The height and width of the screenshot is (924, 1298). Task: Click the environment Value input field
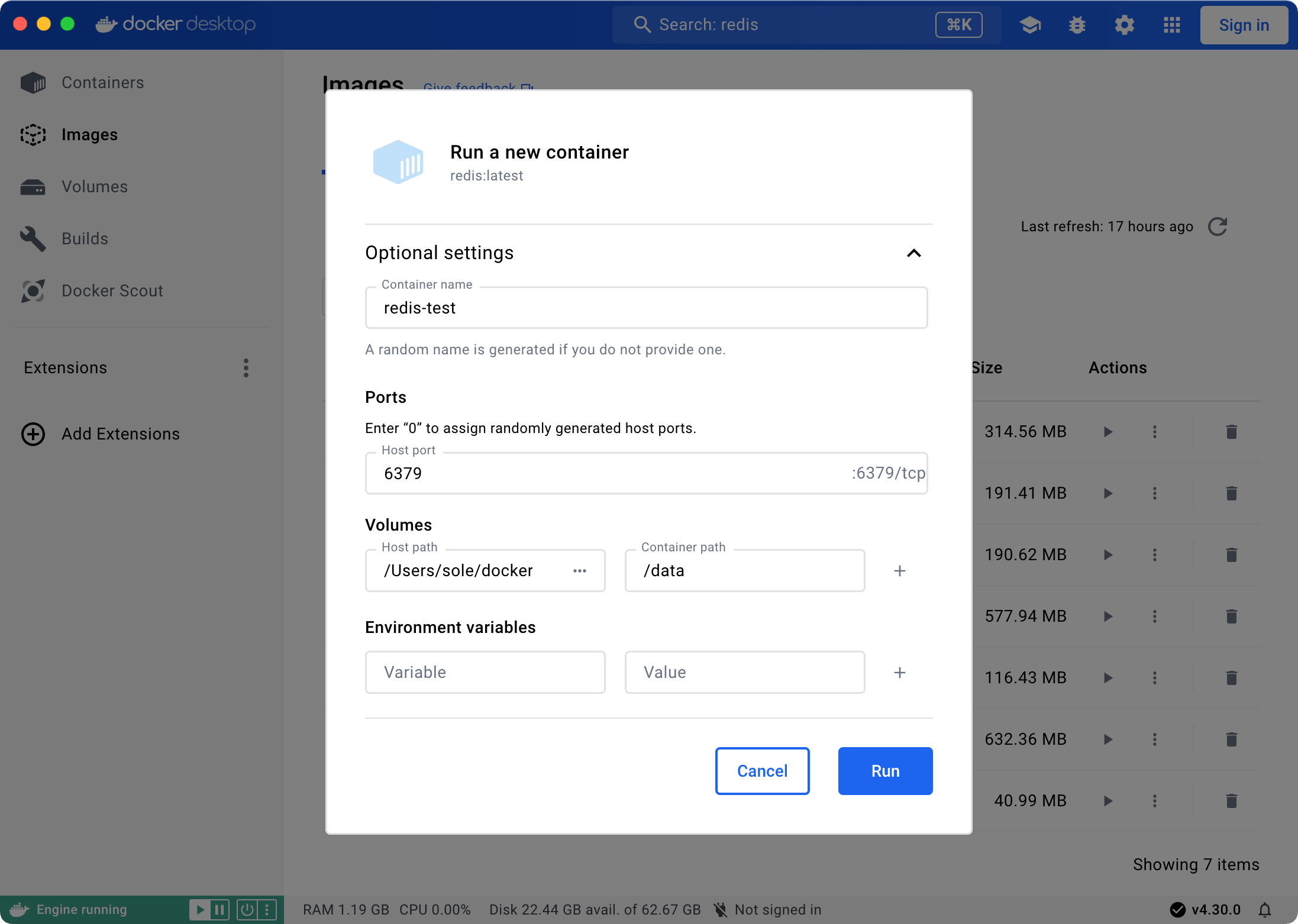click(x=745, y=673)
